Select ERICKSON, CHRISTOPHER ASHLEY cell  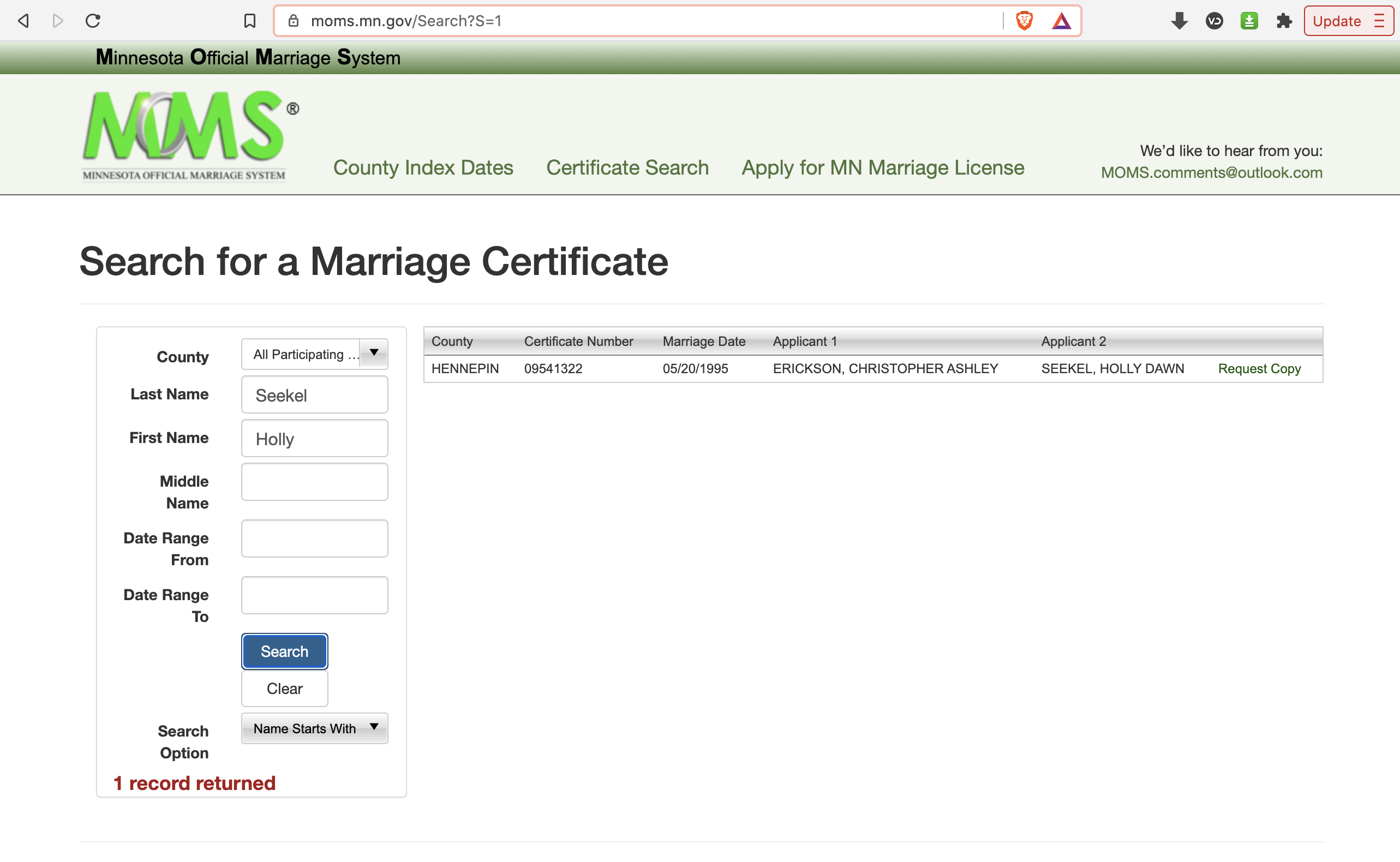click(x=886, y=369)
